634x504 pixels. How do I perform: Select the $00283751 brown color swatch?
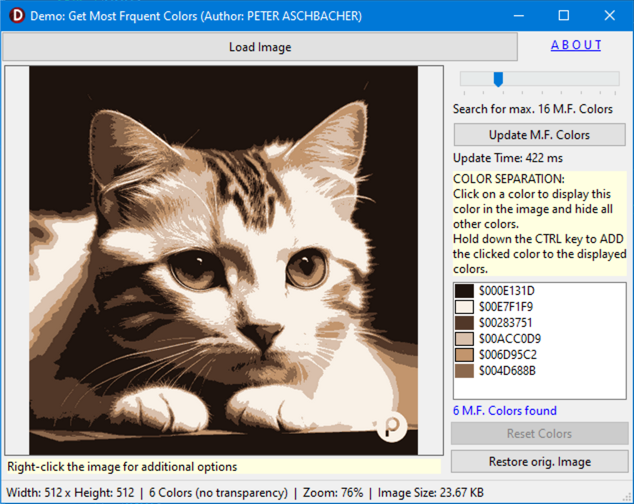(x=464, y=323)
